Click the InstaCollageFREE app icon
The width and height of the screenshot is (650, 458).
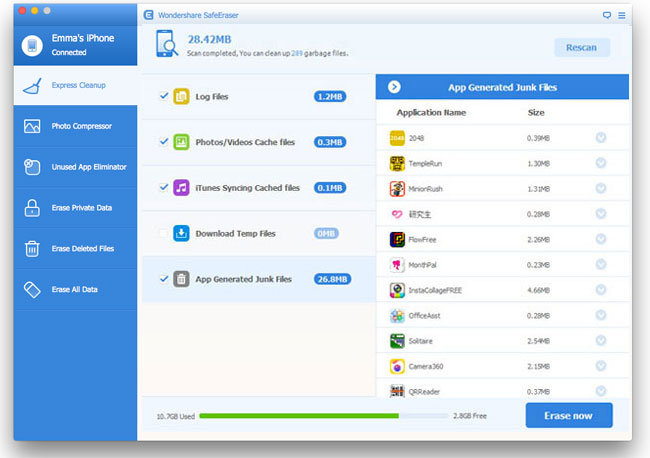pyautogui.click(x=397, y=290)
